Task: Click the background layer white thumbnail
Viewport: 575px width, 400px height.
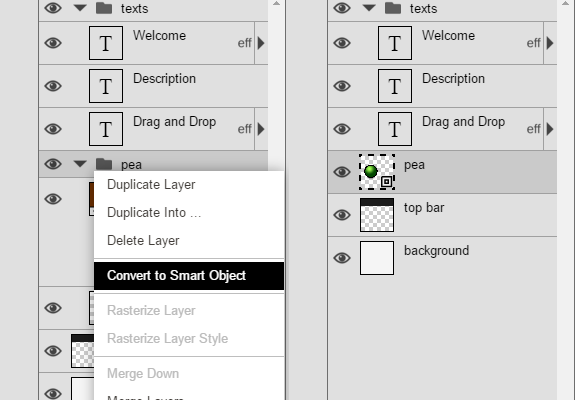Action: (x=377, y=258)
